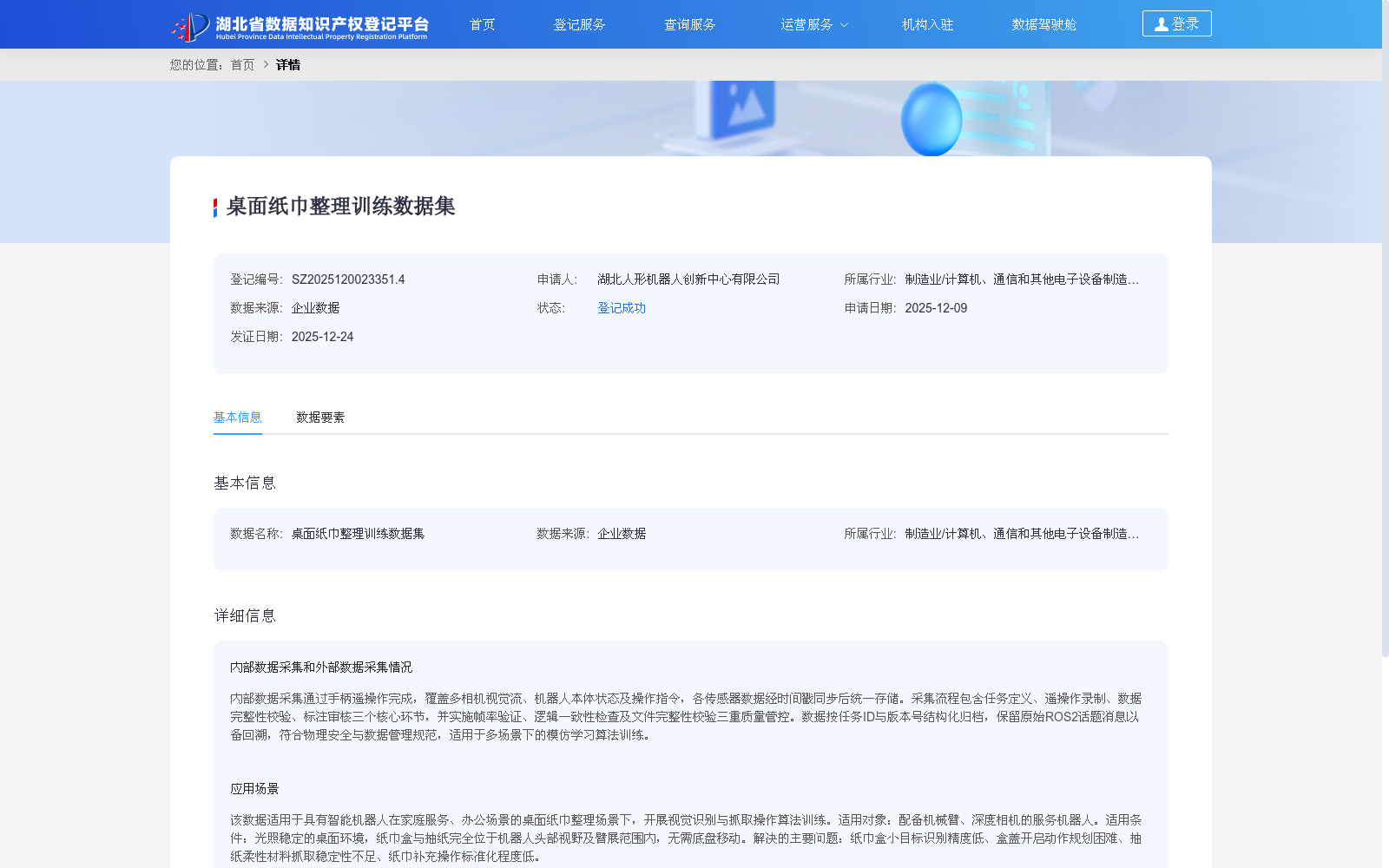Open 机构入驻 page
1389x868 pixels.
click(x=927, y=24)
